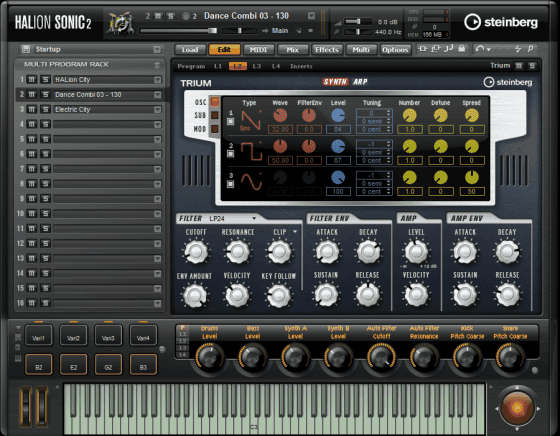This screenshot has height=436, width=560.
Task: Open the Multi page
Action: tap(361, 50)
